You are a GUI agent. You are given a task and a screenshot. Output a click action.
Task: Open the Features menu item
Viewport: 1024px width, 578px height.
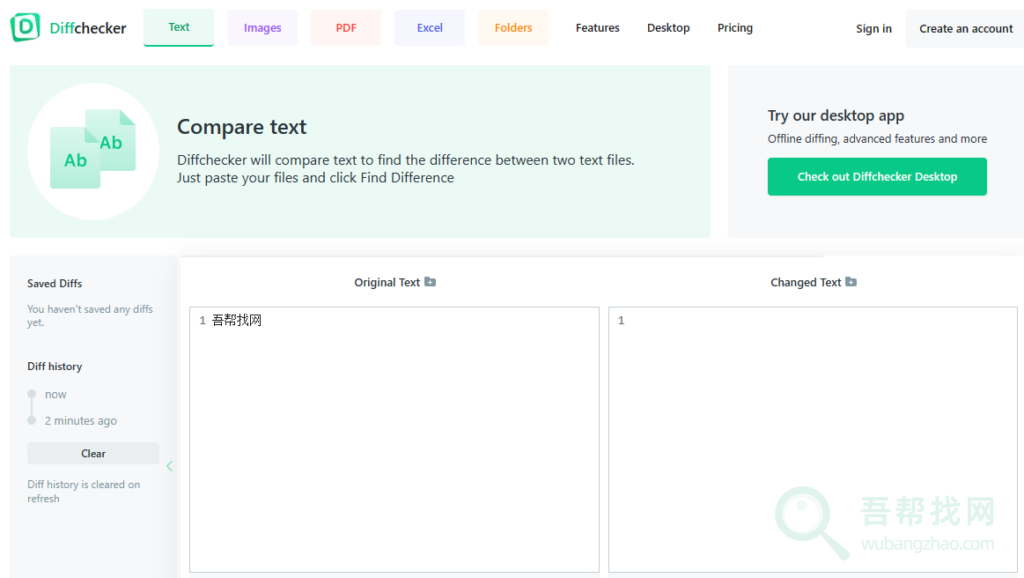[597, 28]
